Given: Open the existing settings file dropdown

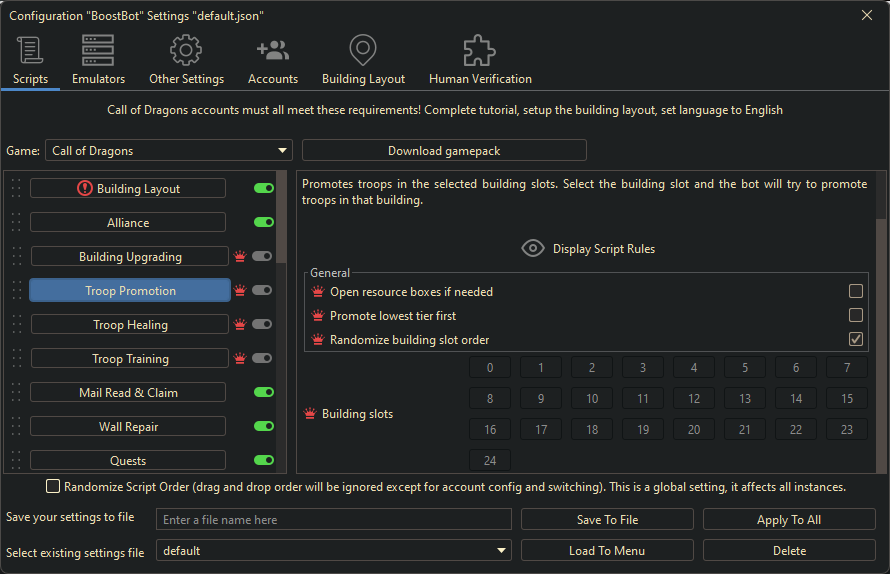Looking at the screenshot, I should (334, 551).
